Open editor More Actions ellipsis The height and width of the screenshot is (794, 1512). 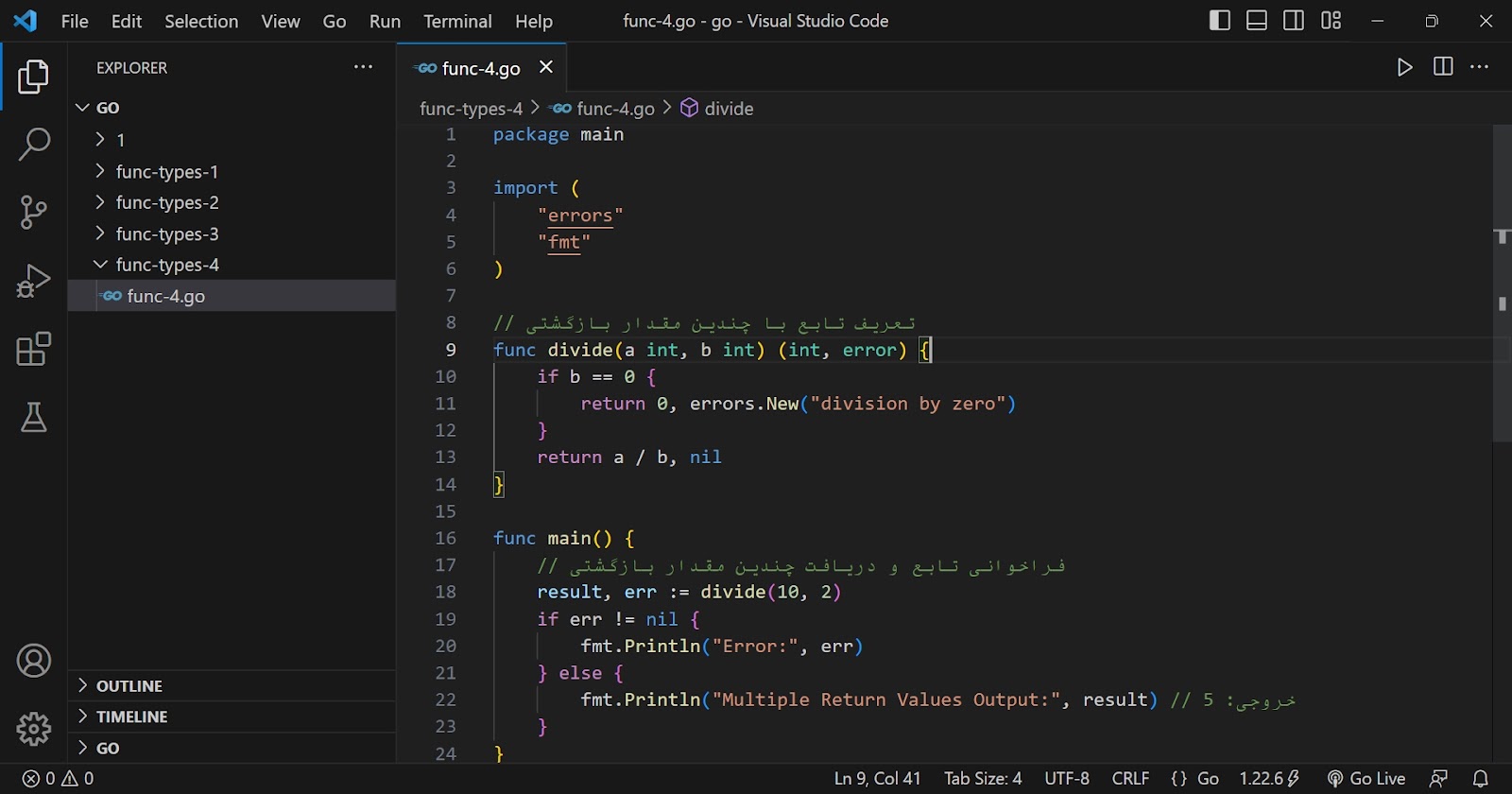point(1480,66)
